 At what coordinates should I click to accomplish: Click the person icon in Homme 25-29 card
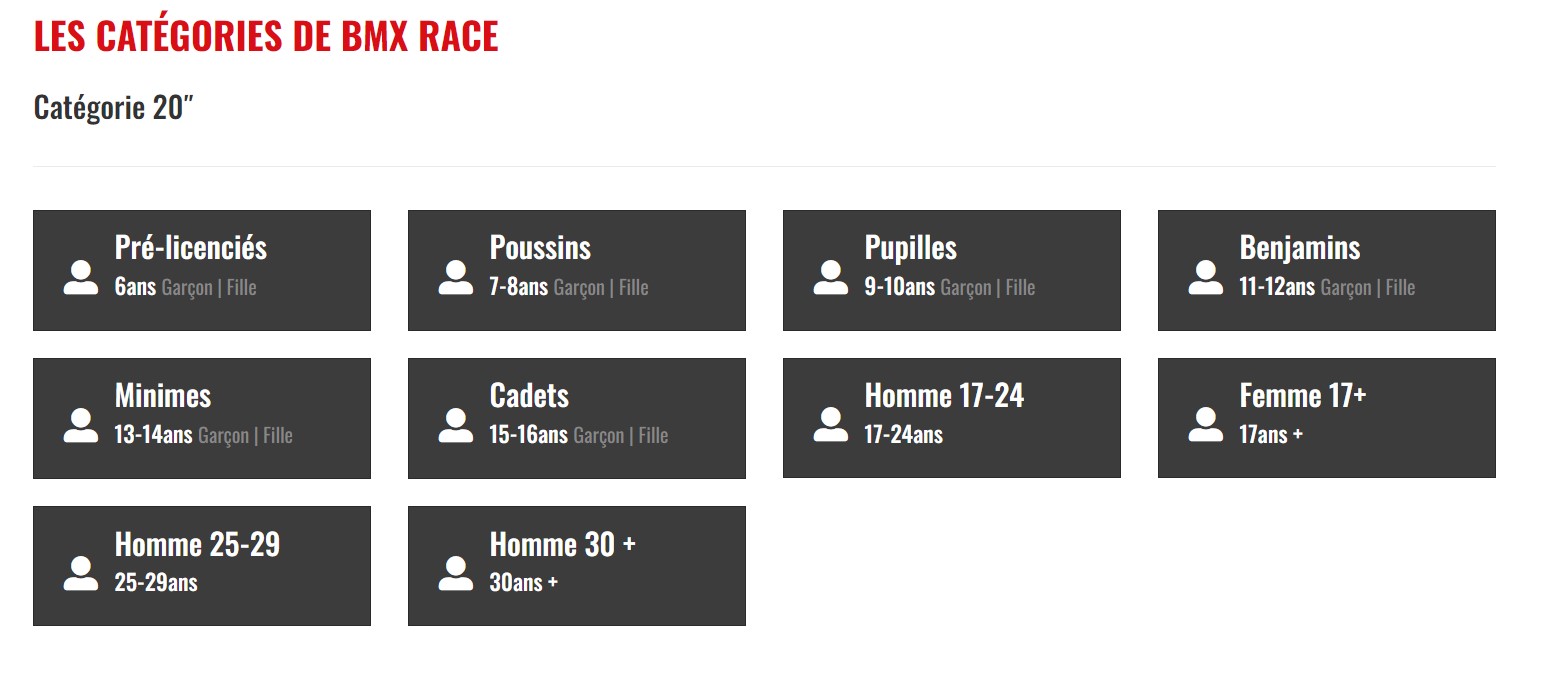(81, 574)
